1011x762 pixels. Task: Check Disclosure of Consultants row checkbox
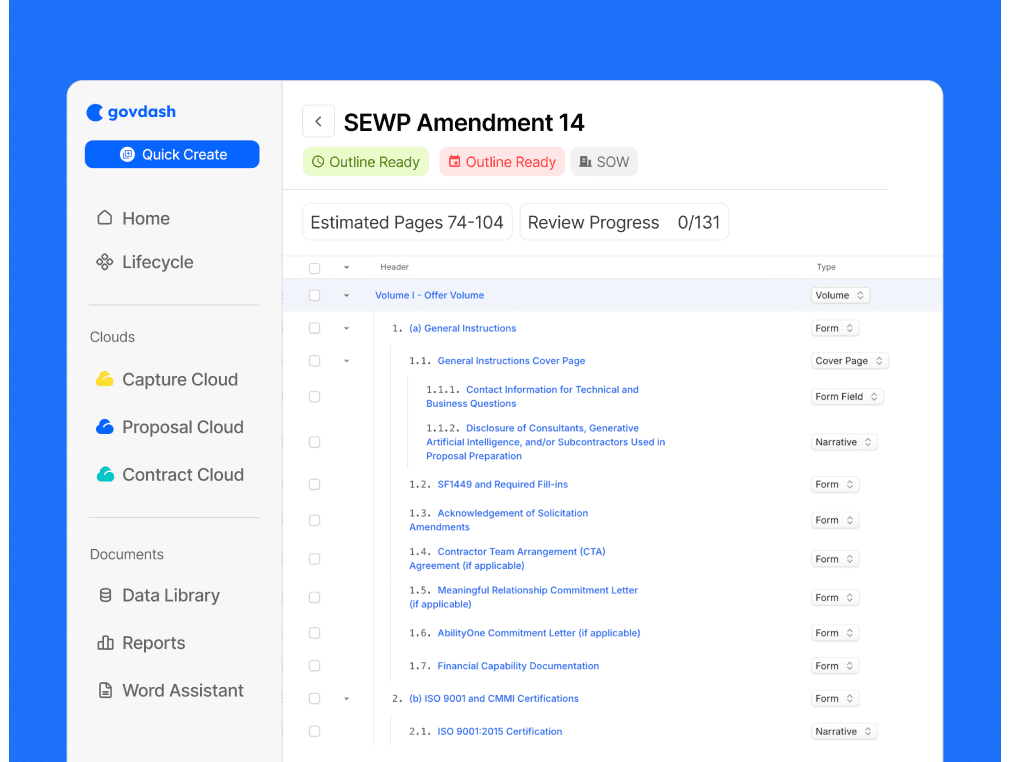315,442
